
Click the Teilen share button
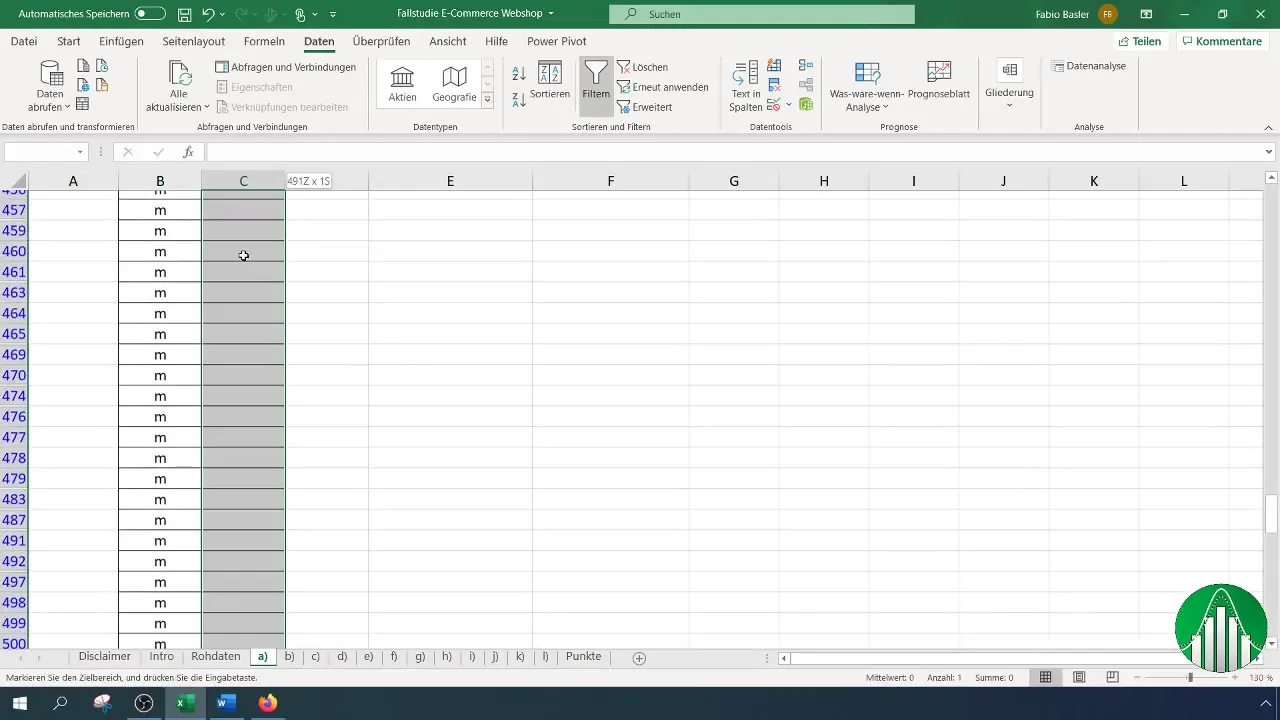[1140, 42]
